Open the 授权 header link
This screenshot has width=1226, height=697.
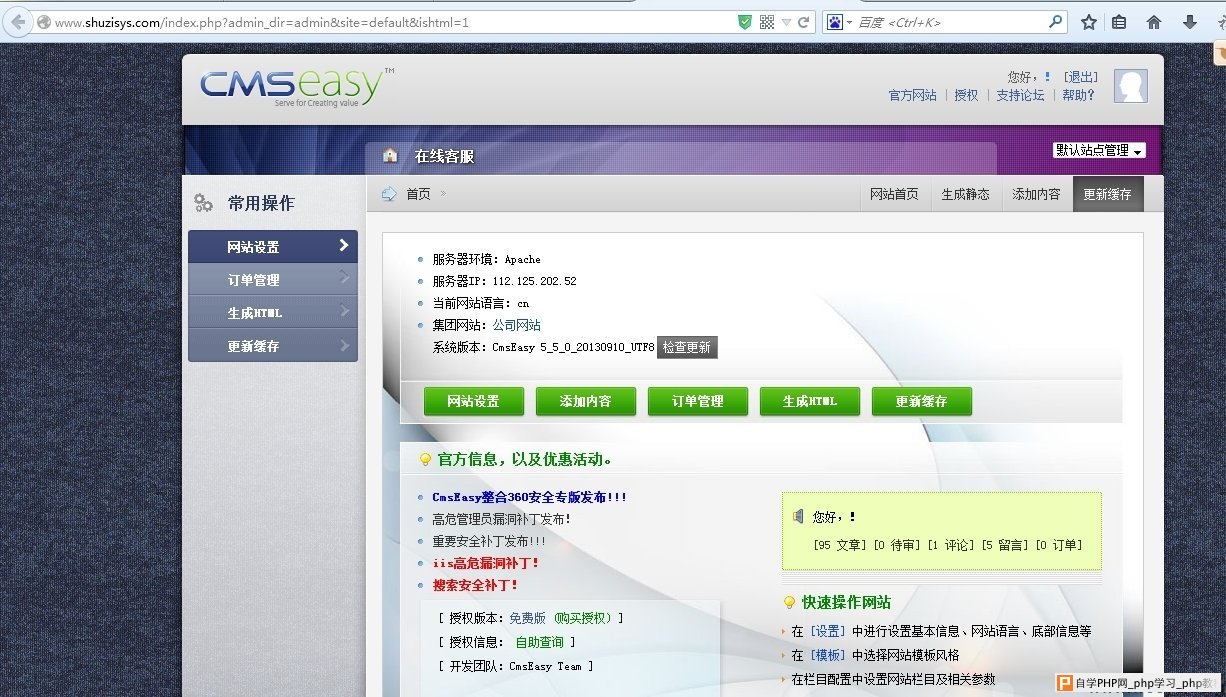(966, 96)
